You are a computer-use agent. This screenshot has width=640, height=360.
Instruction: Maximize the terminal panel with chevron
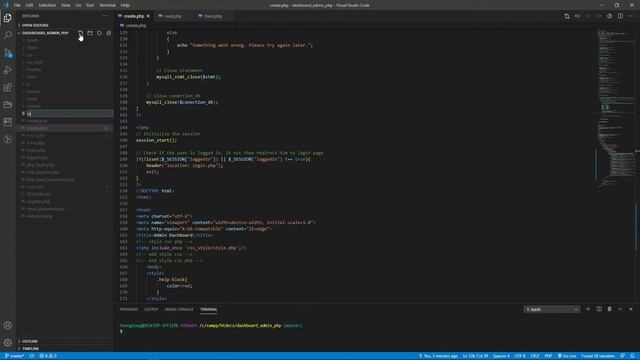[620, 309]
